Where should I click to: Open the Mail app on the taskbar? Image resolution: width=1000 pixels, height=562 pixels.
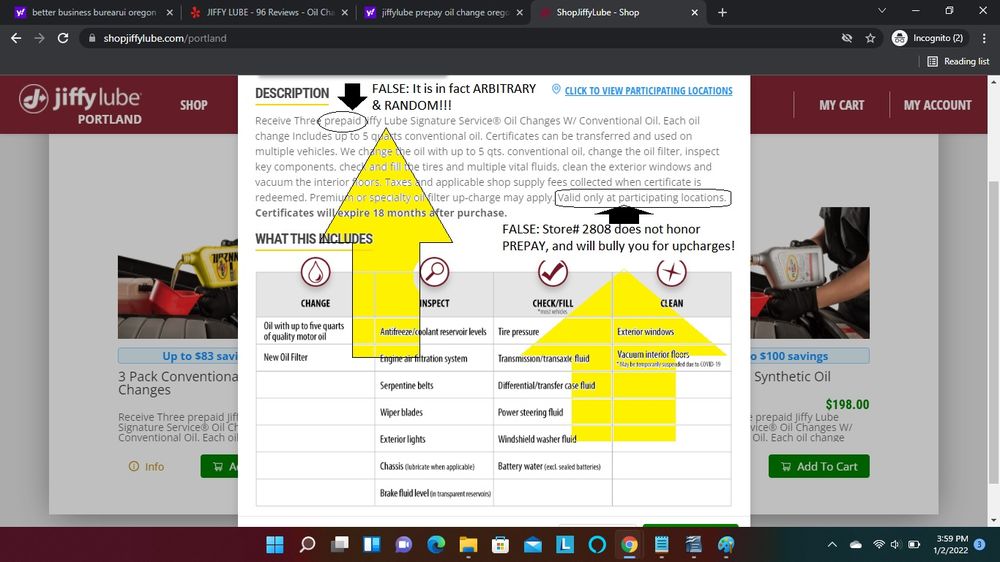click(533, 545)
